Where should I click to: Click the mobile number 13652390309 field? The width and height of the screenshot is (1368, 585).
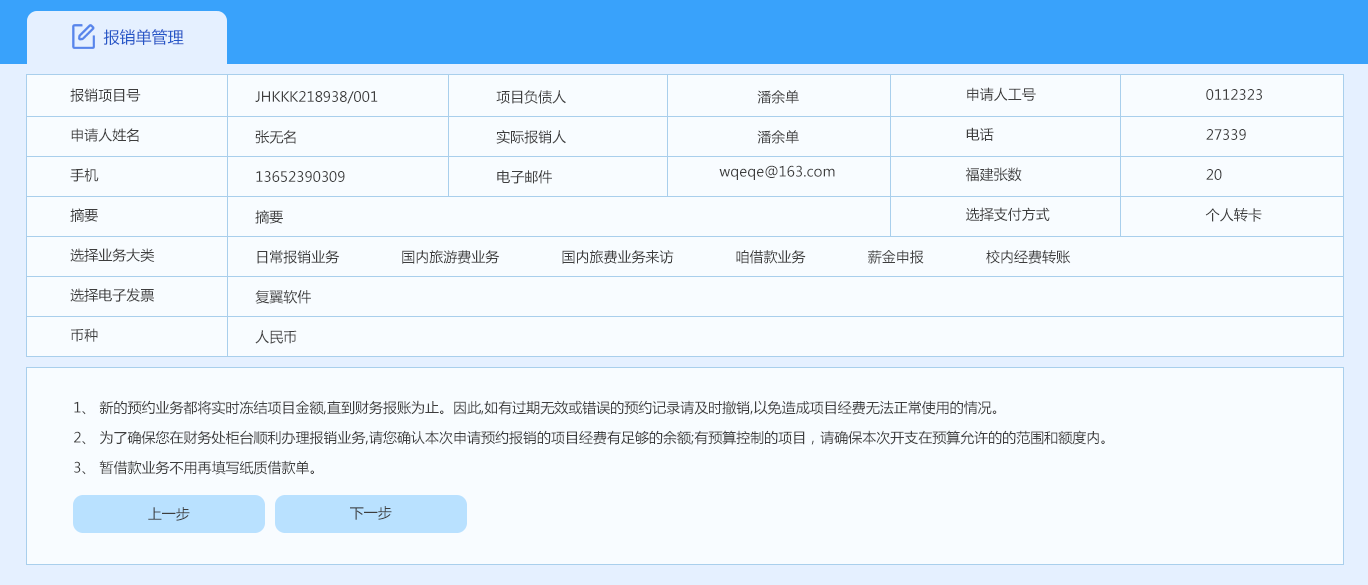(x=300, y=177)
